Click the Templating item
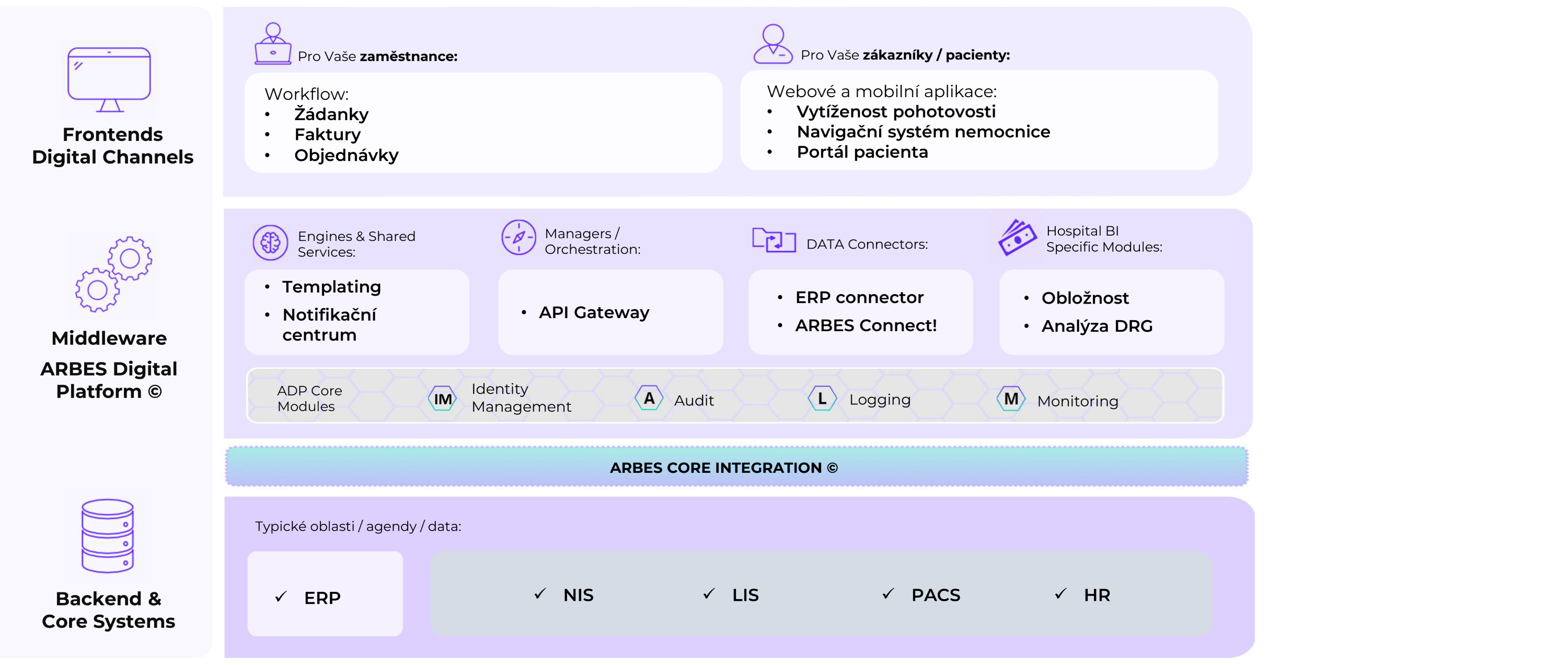Image resolution: width=1568 pixels, height=666 pixels. [332, 286]
